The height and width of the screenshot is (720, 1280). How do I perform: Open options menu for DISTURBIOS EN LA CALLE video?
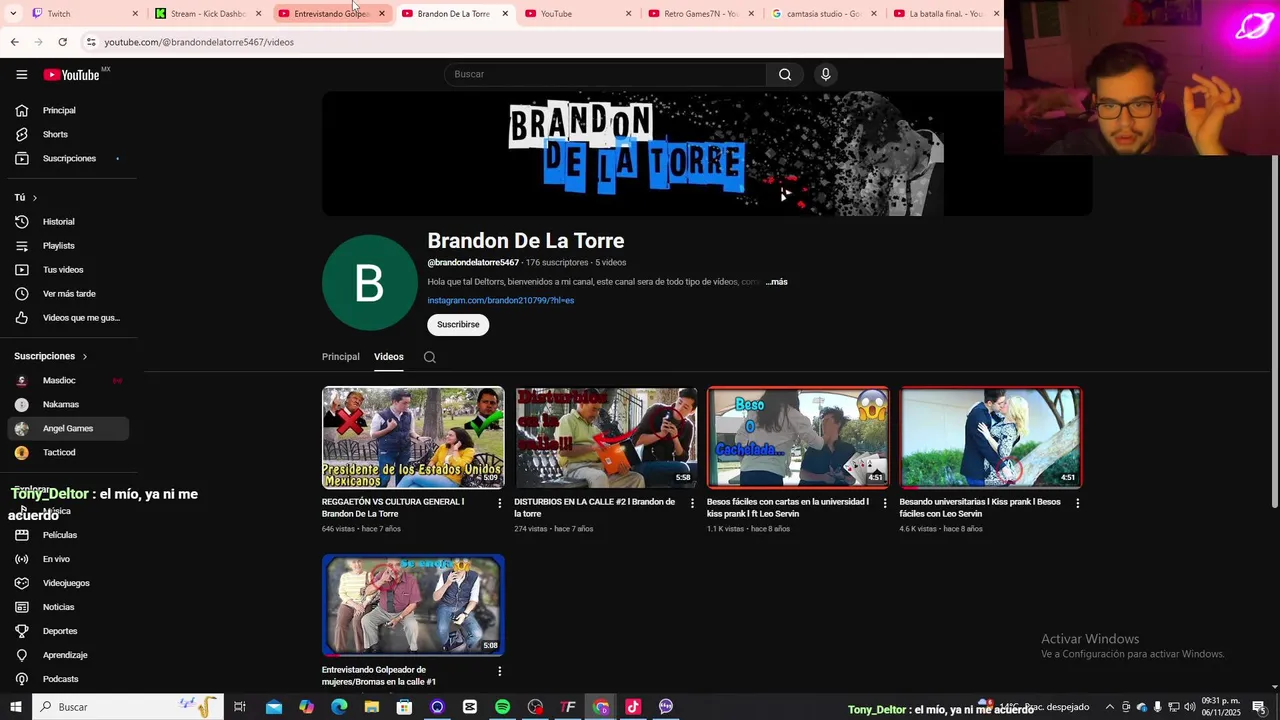point(692,503)
